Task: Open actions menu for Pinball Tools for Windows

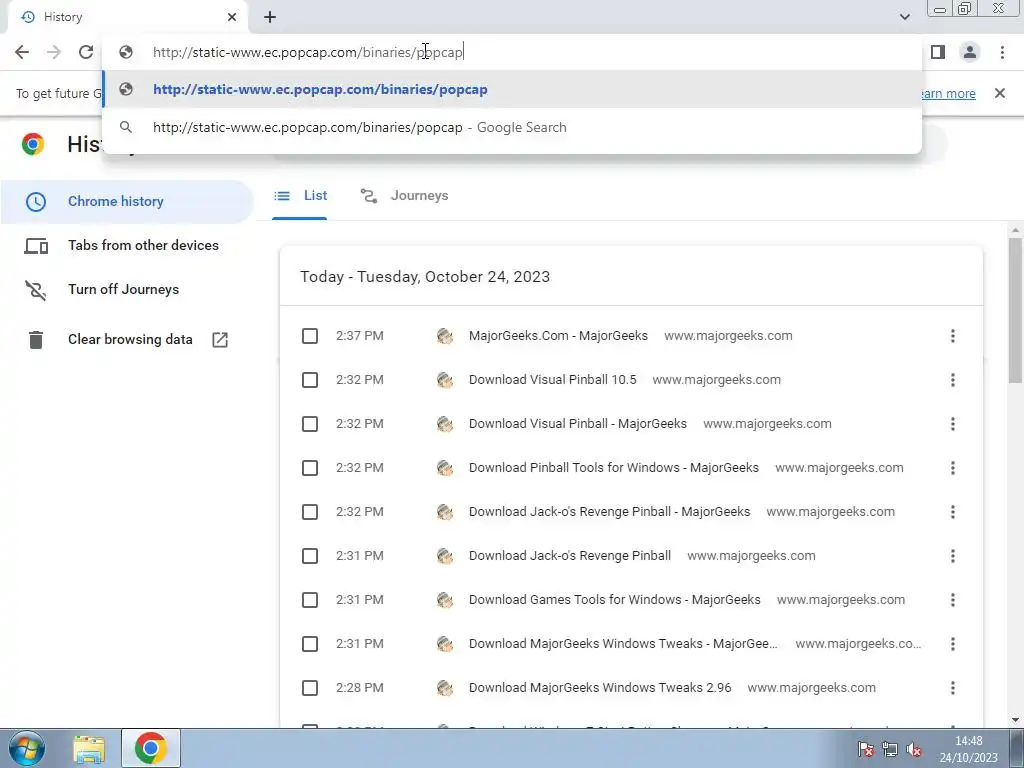Action: 953,468
